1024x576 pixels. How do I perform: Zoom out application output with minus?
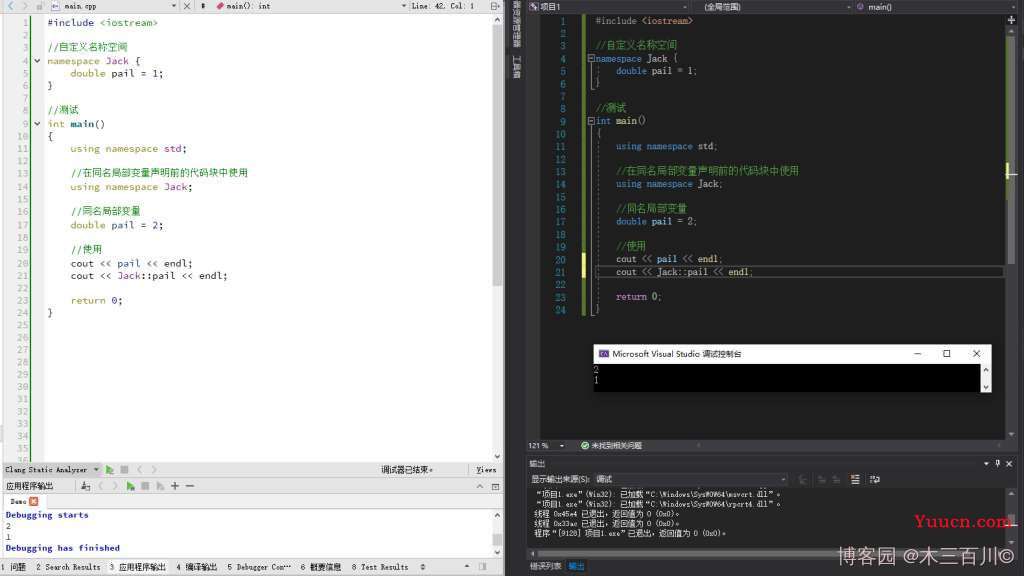tap(189, 486)
